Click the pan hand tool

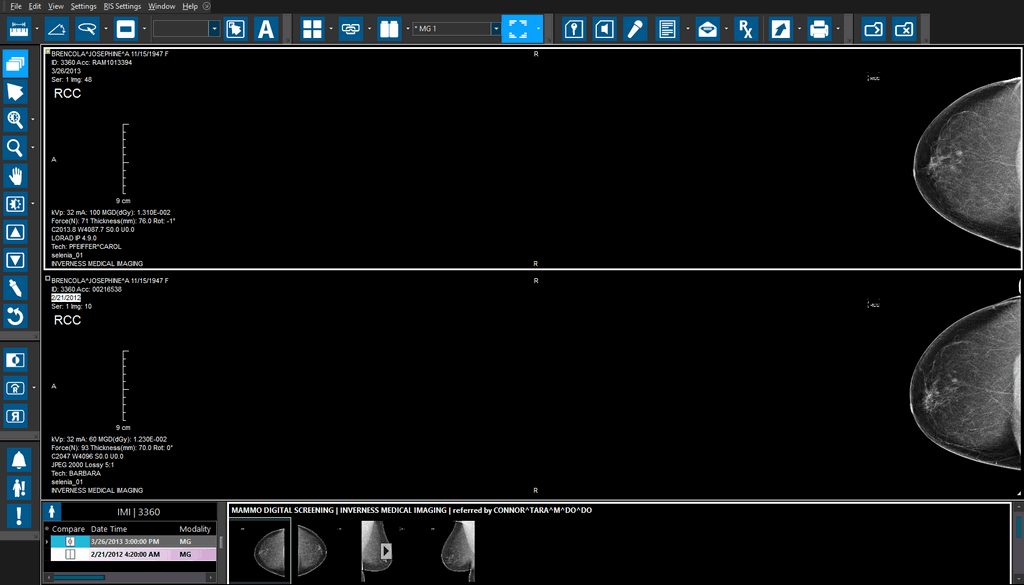point(15,176)
